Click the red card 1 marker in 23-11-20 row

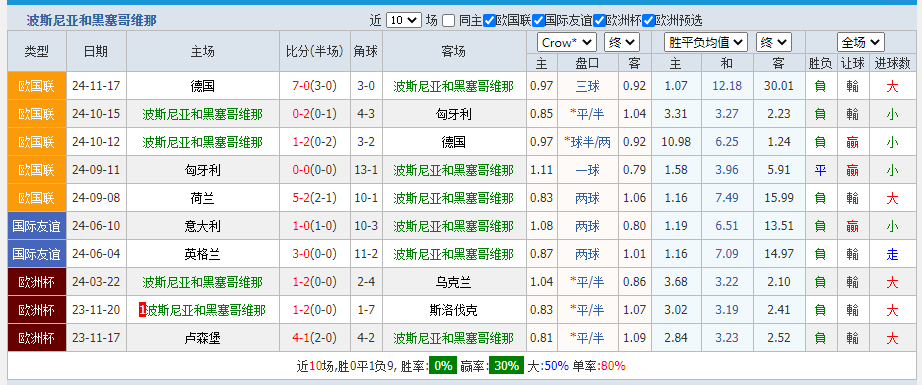[x=142, y=310]
